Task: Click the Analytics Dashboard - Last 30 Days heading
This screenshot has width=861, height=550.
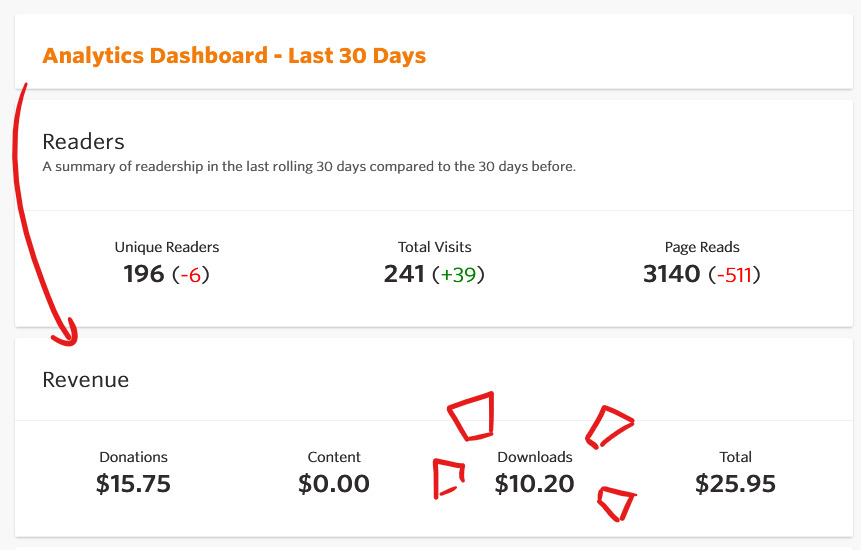Action: pos(234,56)
